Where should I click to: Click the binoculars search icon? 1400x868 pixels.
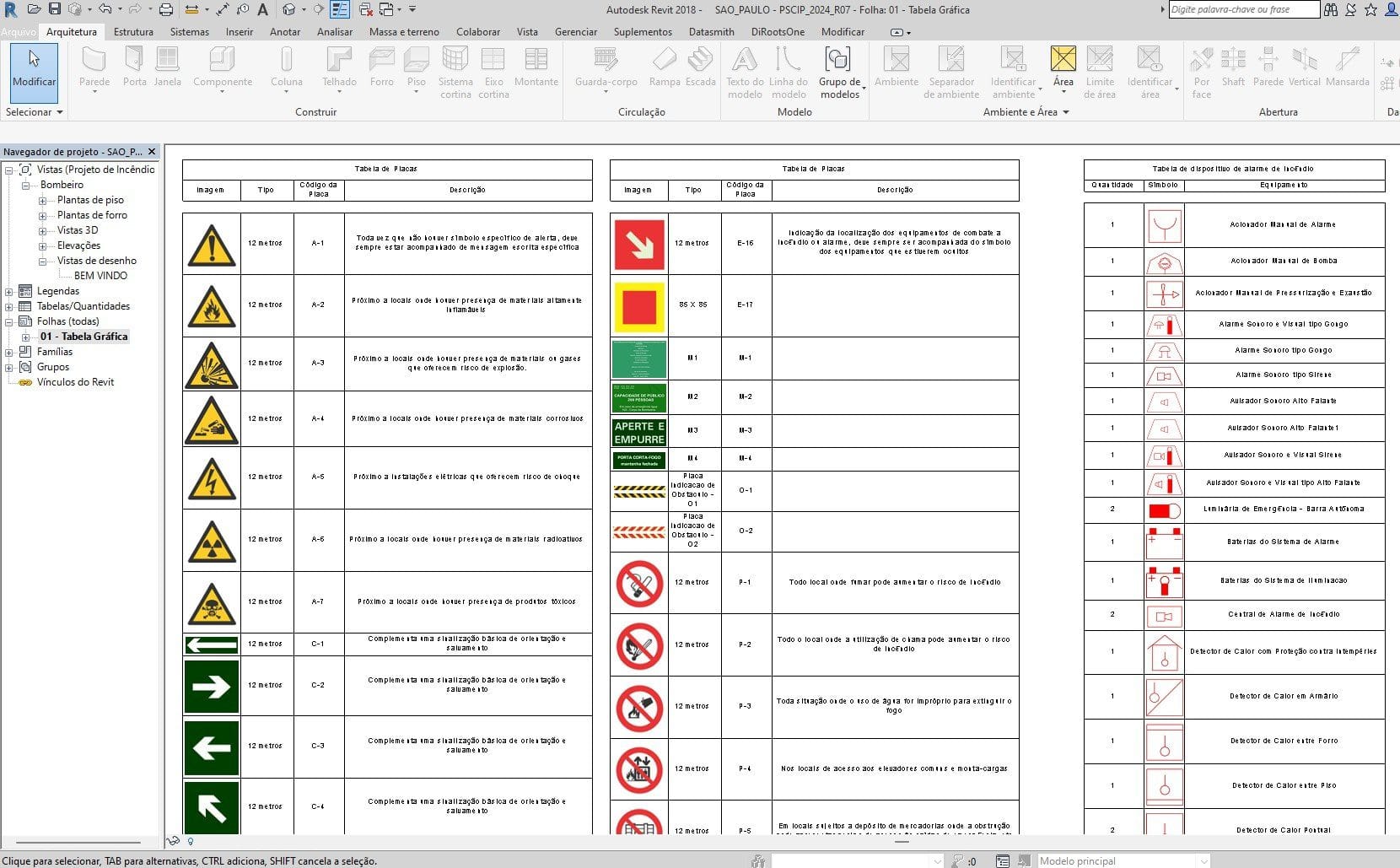click(x=1331, y=9)
